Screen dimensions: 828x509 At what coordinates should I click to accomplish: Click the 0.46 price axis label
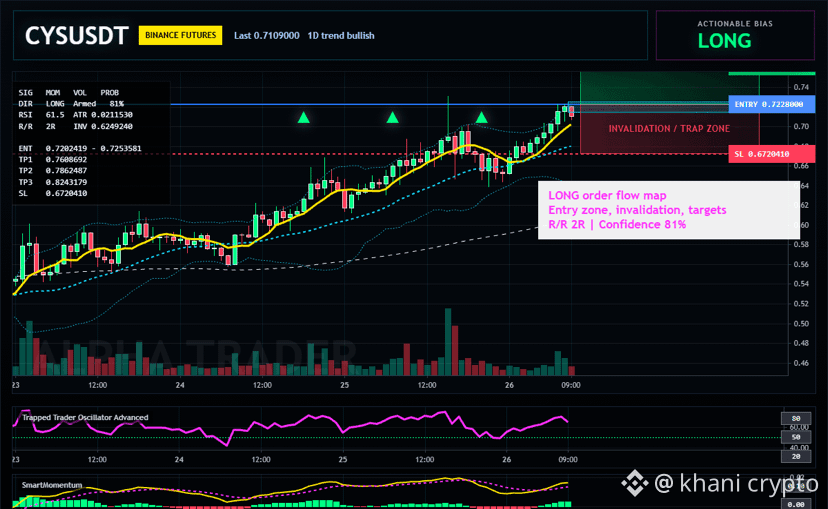[x=801, y=363]
